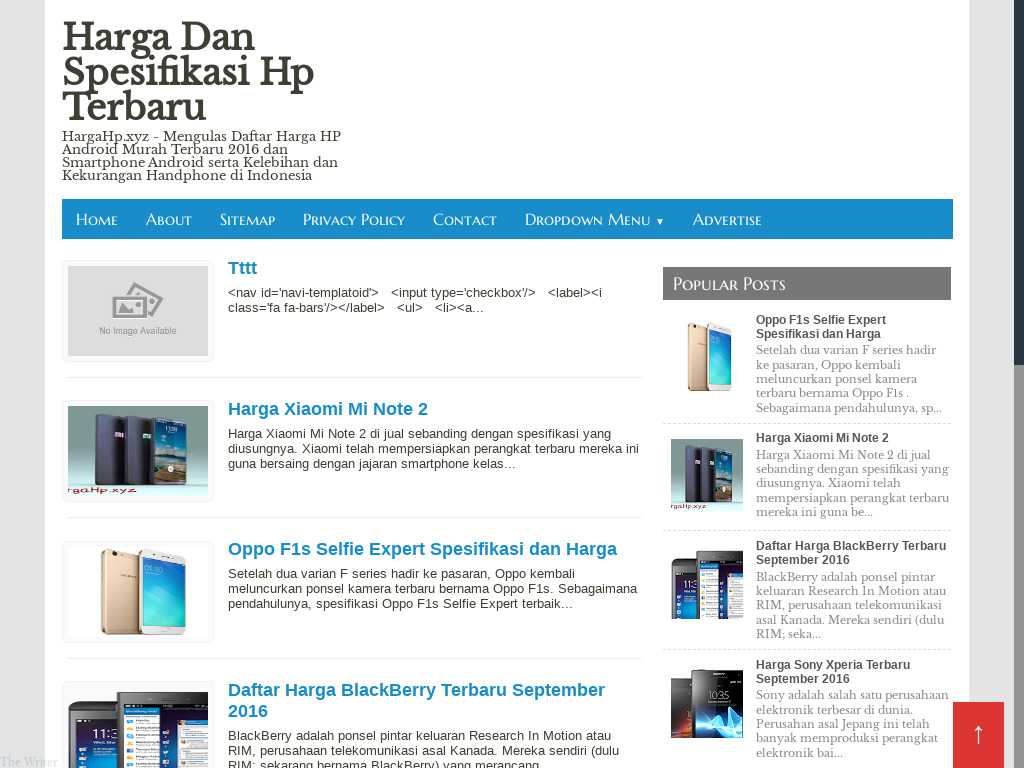The image size is (1024, 768).
Task: Open popular post 'Harga Xiaomi Mi Note 2'
Action: tap(822, 438)
